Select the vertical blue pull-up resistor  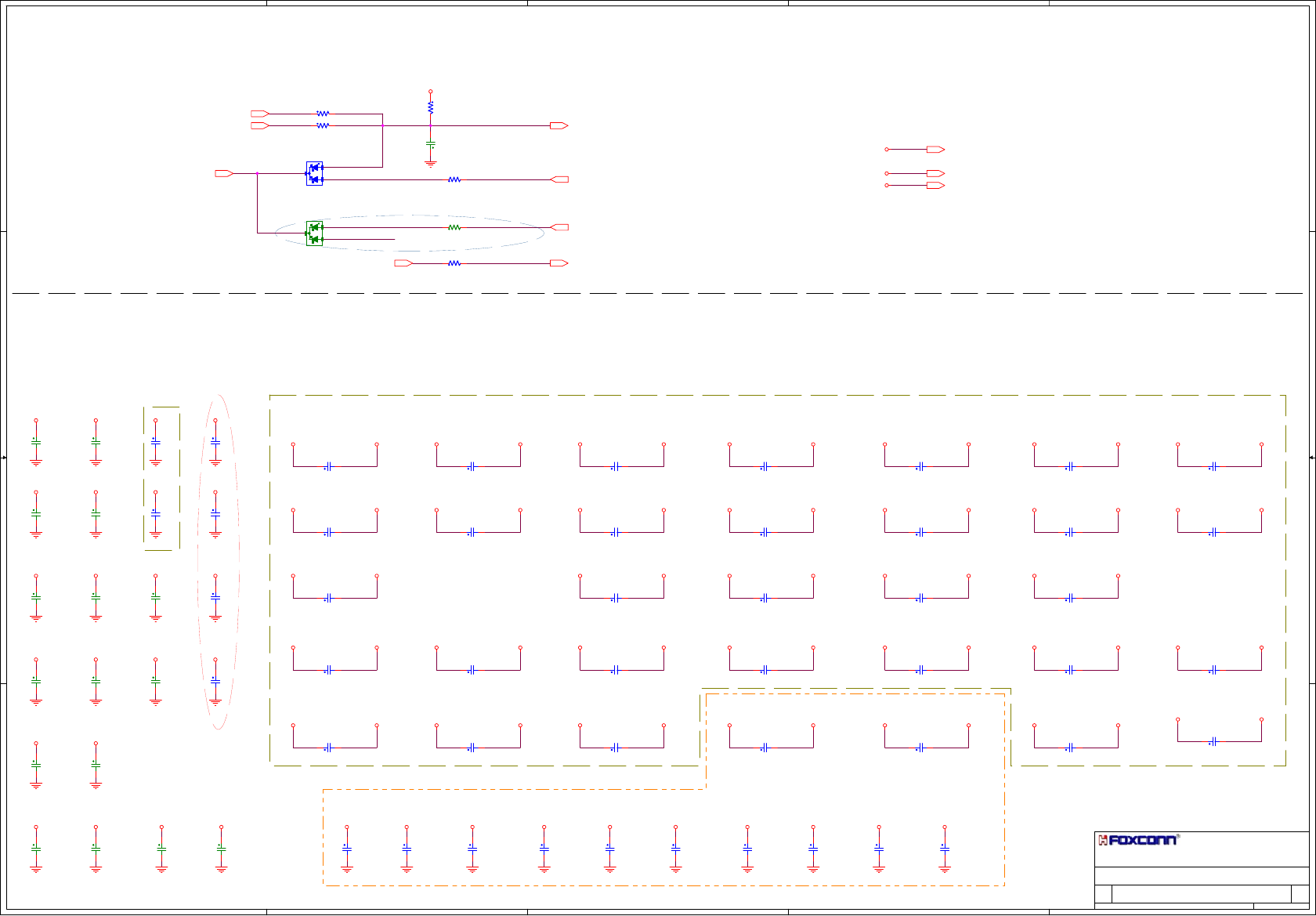430,107
